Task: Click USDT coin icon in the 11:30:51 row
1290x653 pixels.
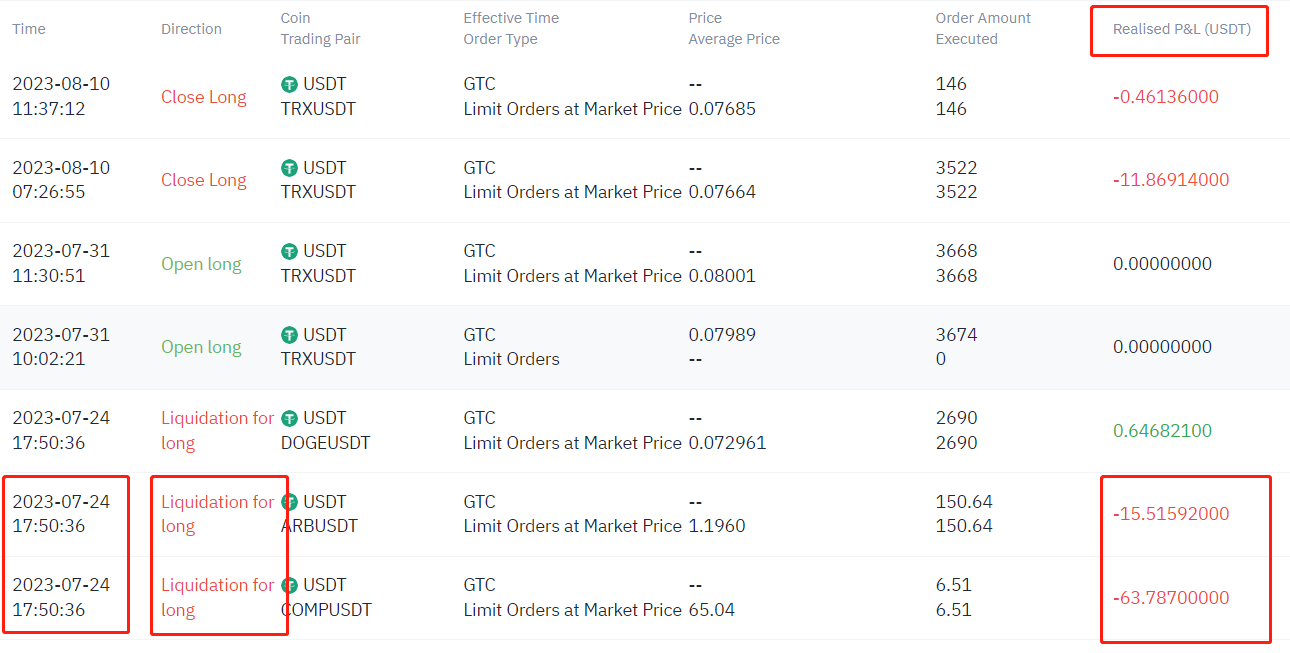Action: tap(290, 251)
